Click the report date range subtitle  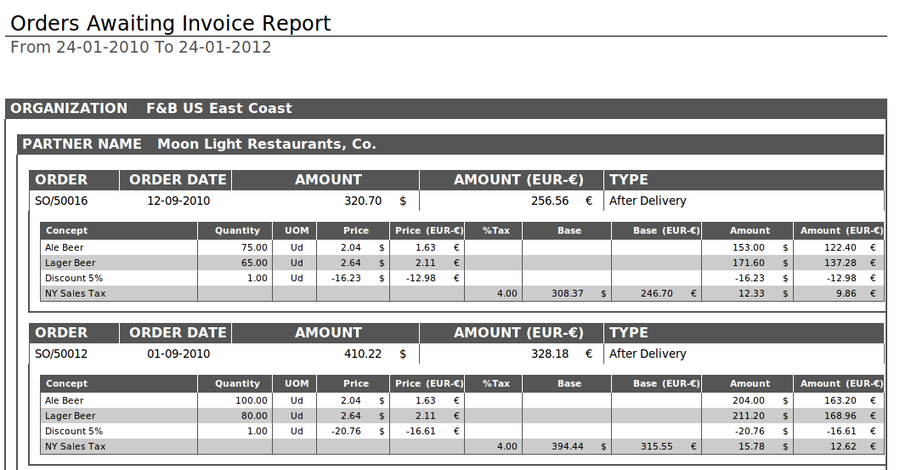pyautogui.click(x=140, y=47)
